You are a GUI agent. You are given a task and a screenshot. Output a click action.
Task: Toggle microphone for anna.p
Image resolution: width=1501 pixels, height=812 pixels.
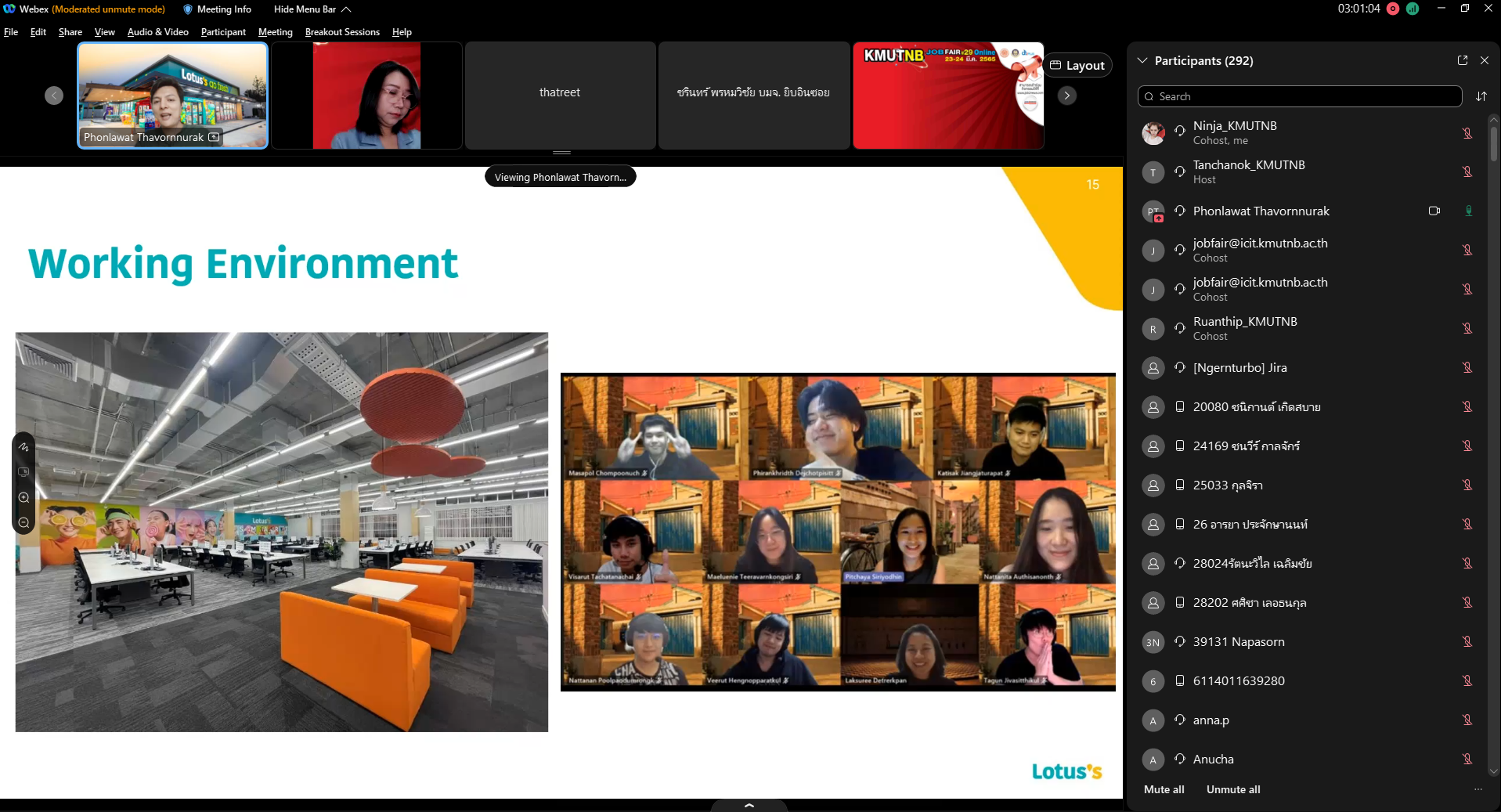[x=1468, y=720]
